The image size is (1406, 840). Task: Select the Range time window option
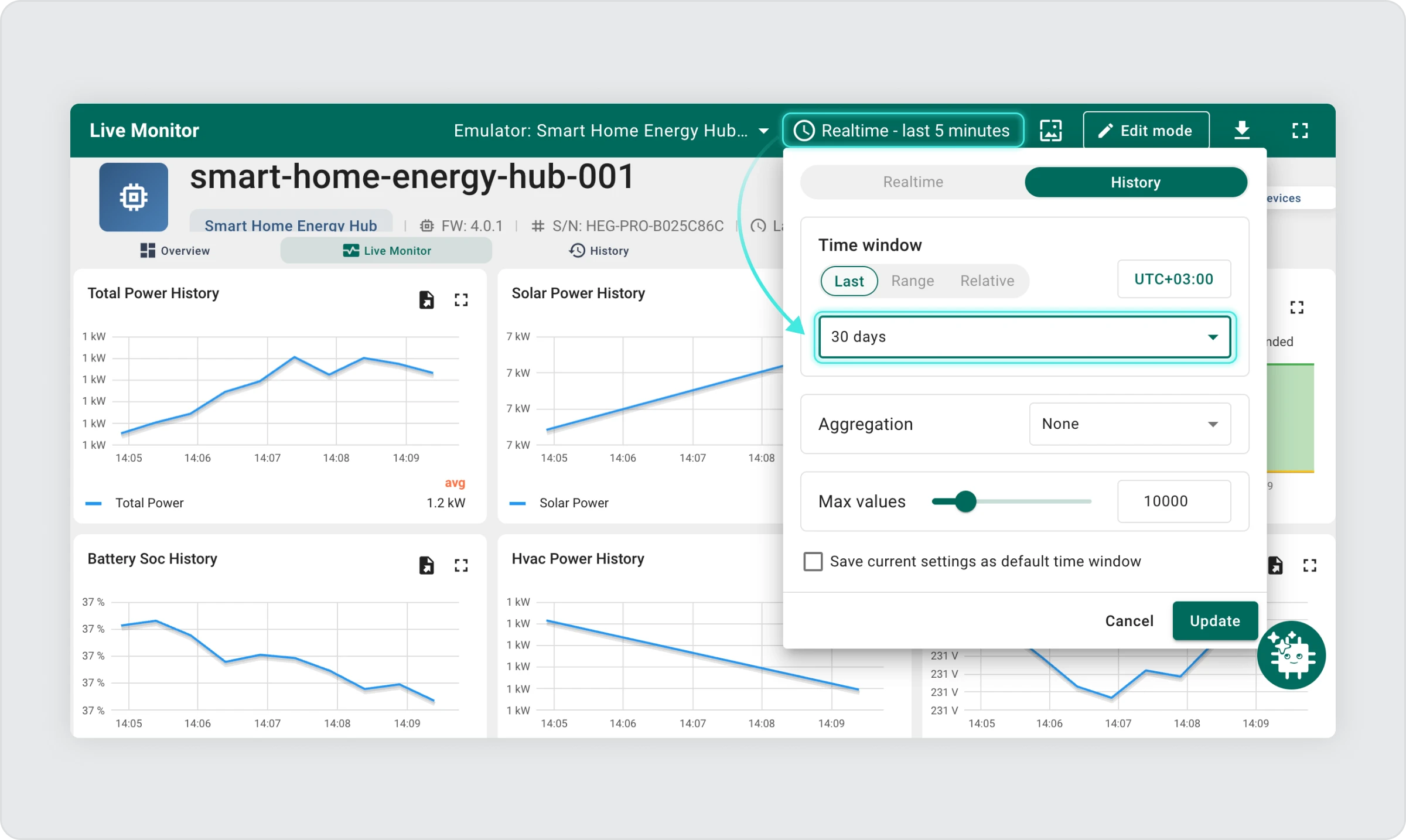912,281
